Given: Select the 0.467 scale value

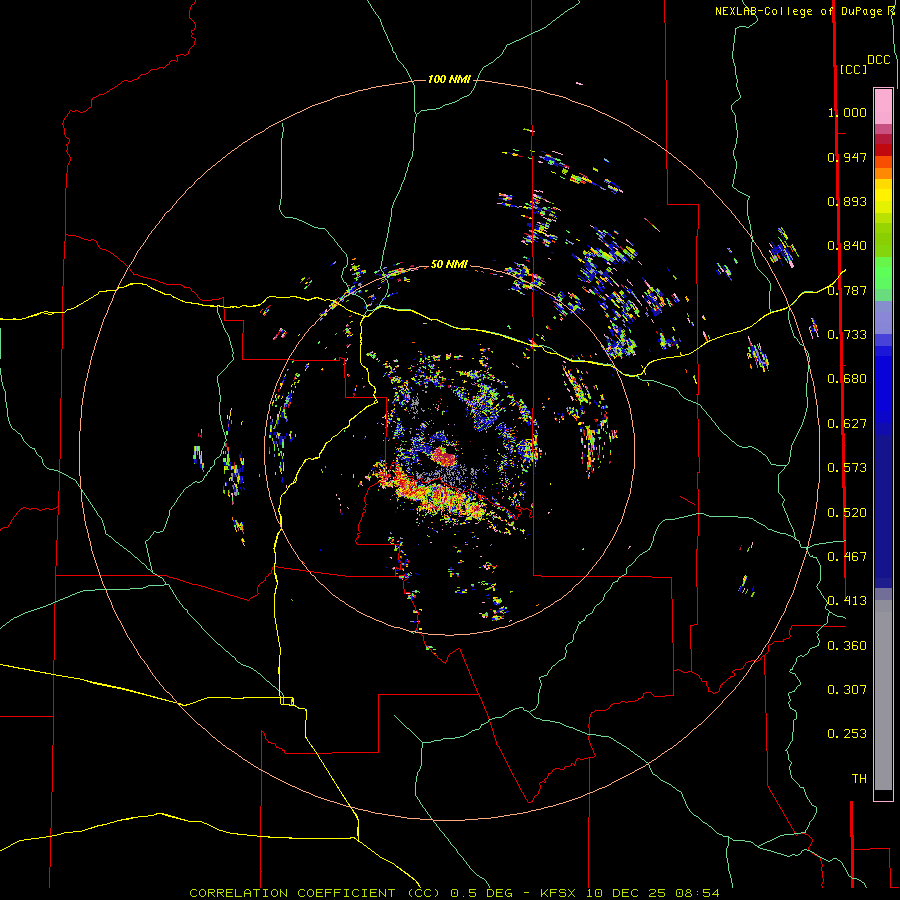Looking at the screenshot, I should click(847, 557).
